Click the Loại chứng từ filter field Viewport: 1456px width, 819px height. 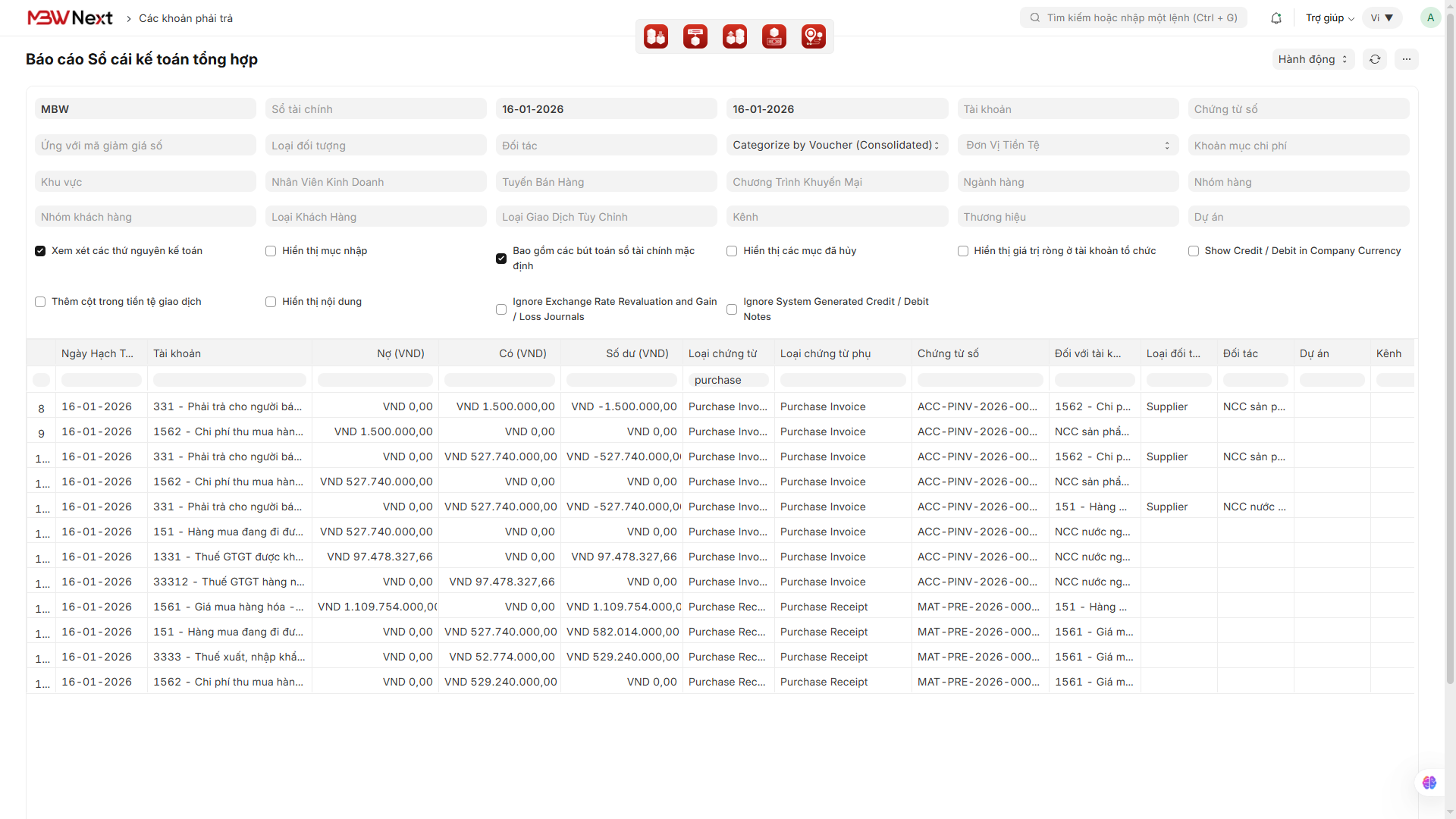tap(729, 380)
